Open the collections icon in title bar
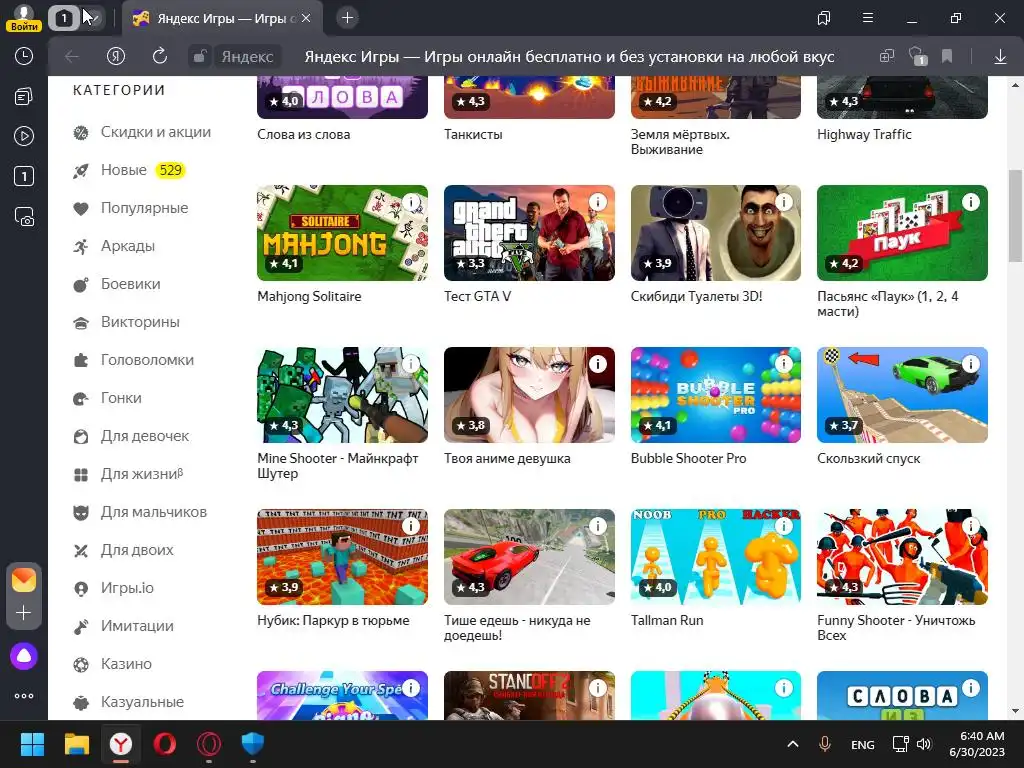 pyautogui.click(x=824, y=18)
